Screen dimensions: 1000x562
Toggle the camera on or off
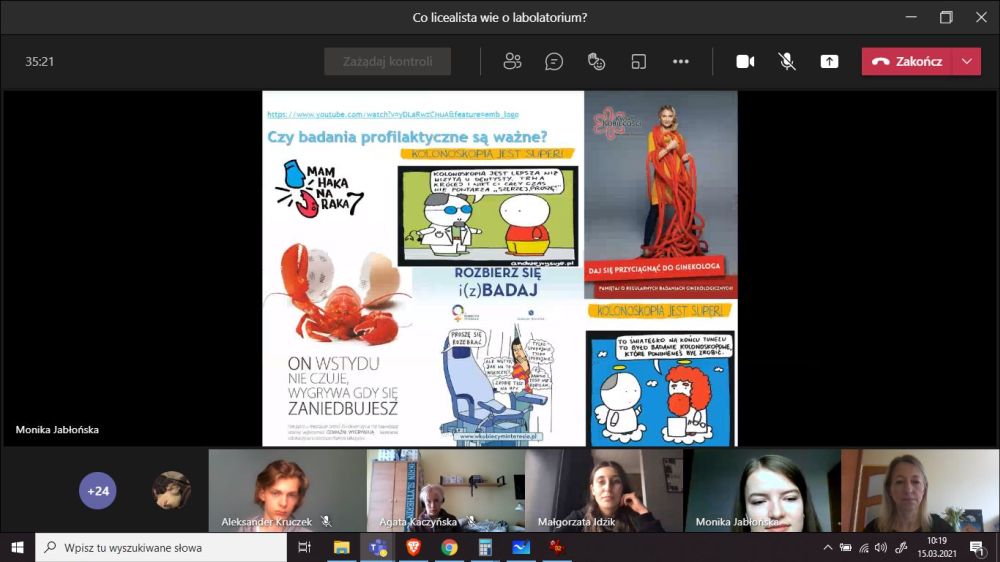click(x=745, y=61)
